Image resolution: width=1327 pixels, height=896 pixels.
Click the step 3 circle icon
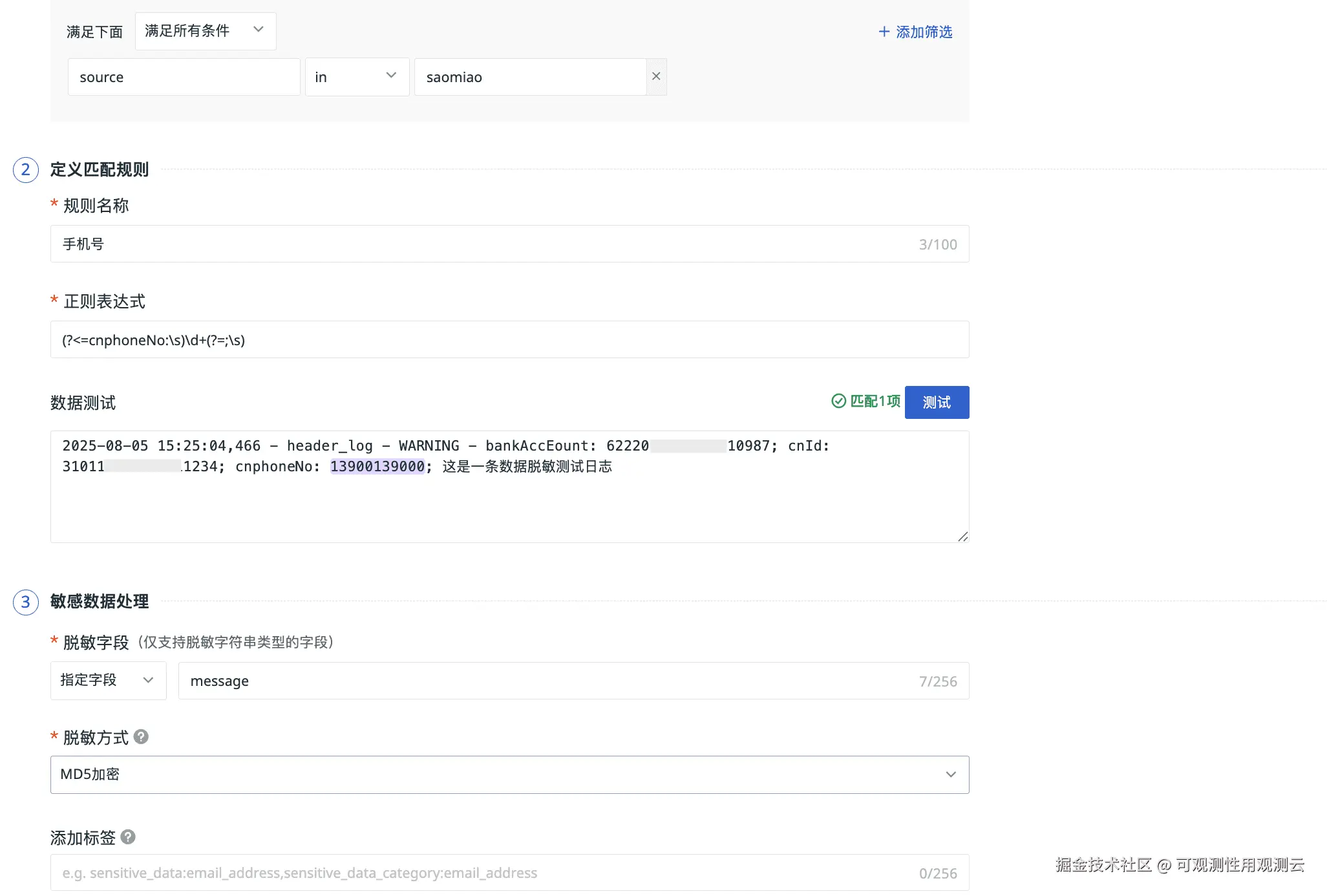pyautogui.click(x=26, y=602)
